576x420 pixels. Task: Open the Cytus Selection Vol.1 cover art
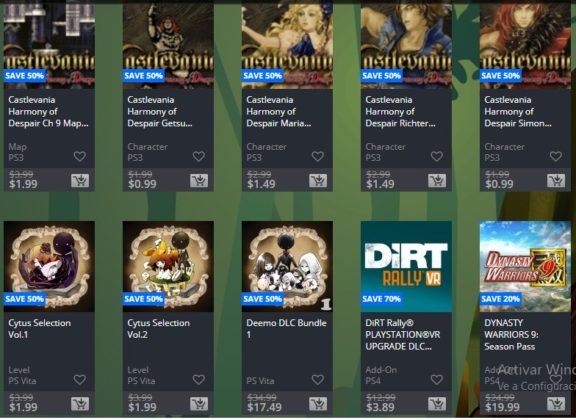click(49, 266)
